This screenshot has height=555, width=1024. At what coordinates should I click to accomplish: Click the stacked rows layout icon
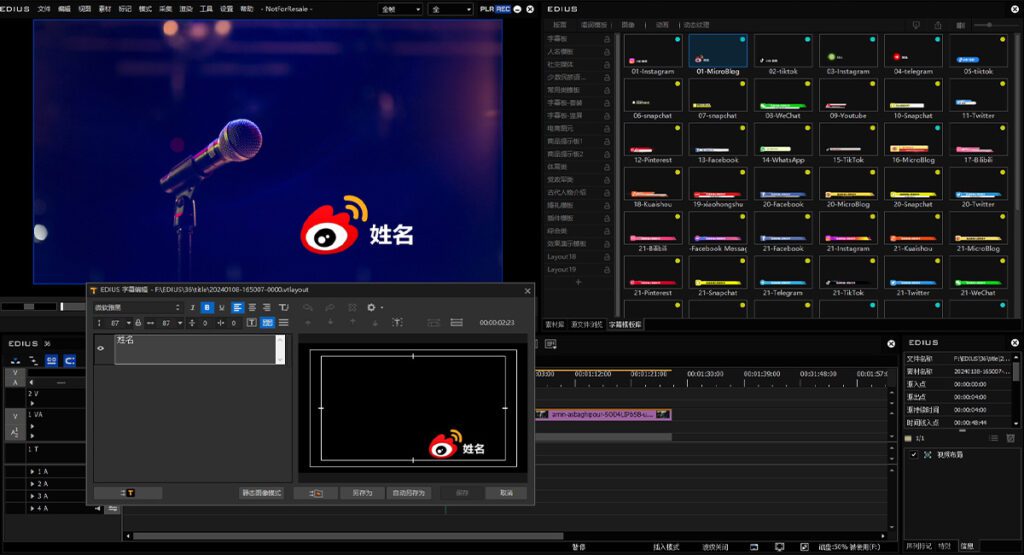coord(456,323)
